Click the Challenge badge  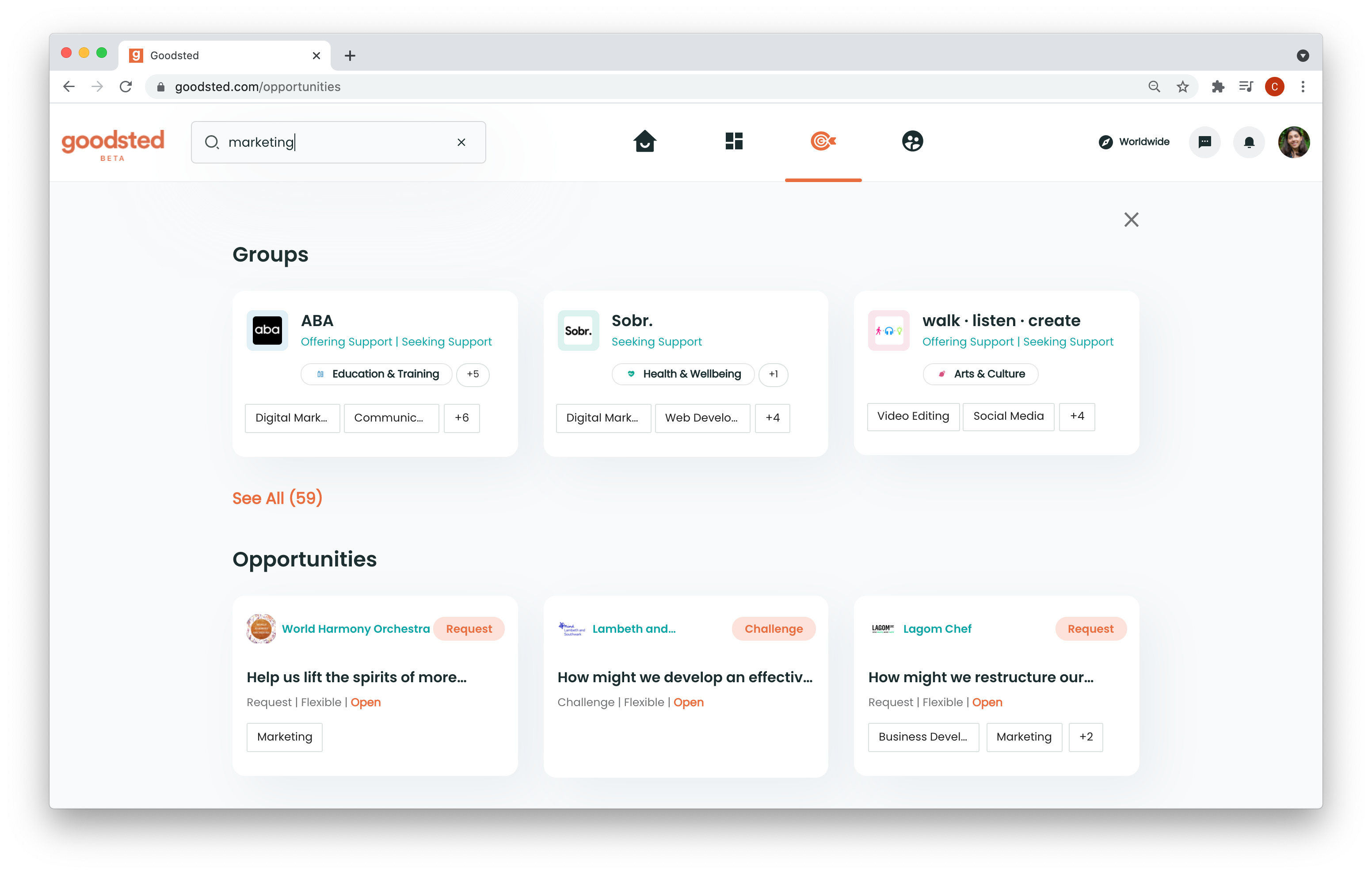(774, 629)
